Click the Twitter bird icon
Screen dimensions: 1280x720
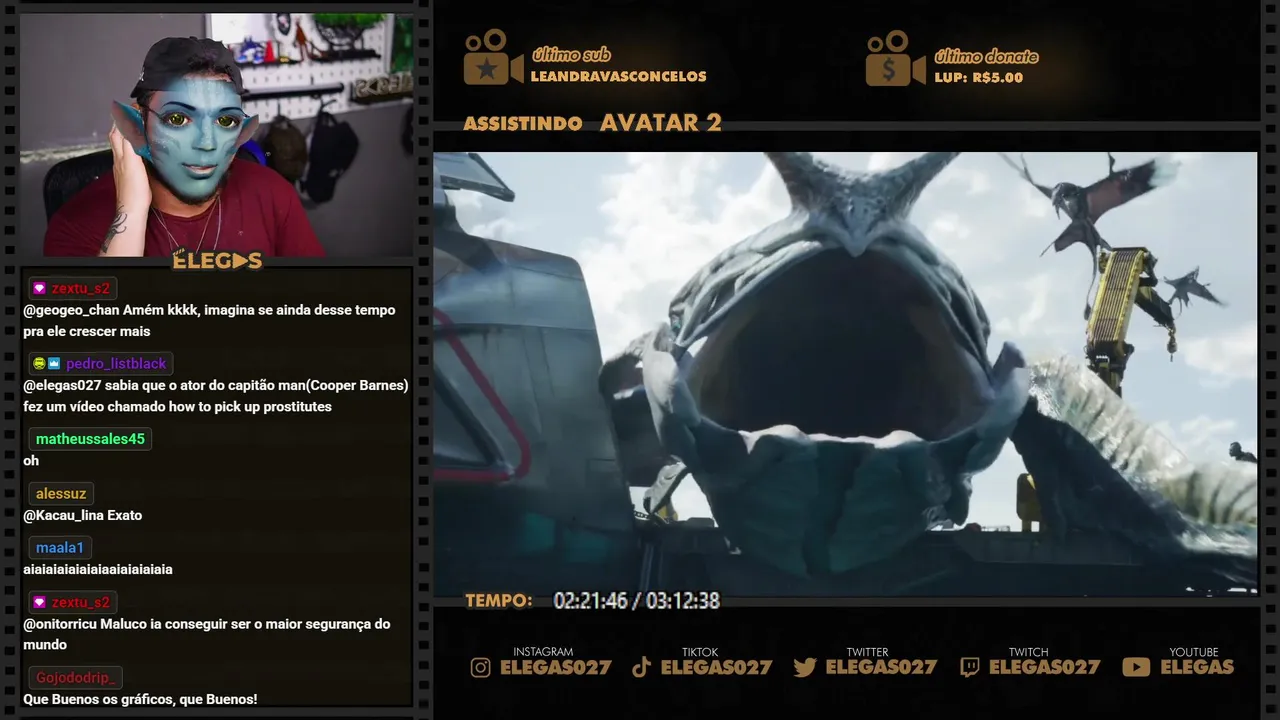(x=805, y=667)
